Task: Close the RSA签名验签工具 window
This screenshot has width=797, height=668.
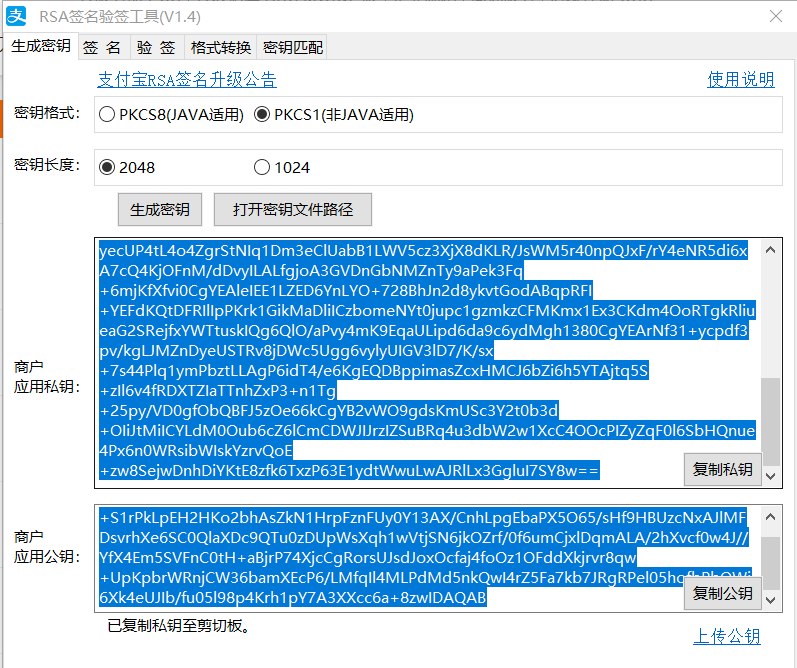Action: (776, 16)
